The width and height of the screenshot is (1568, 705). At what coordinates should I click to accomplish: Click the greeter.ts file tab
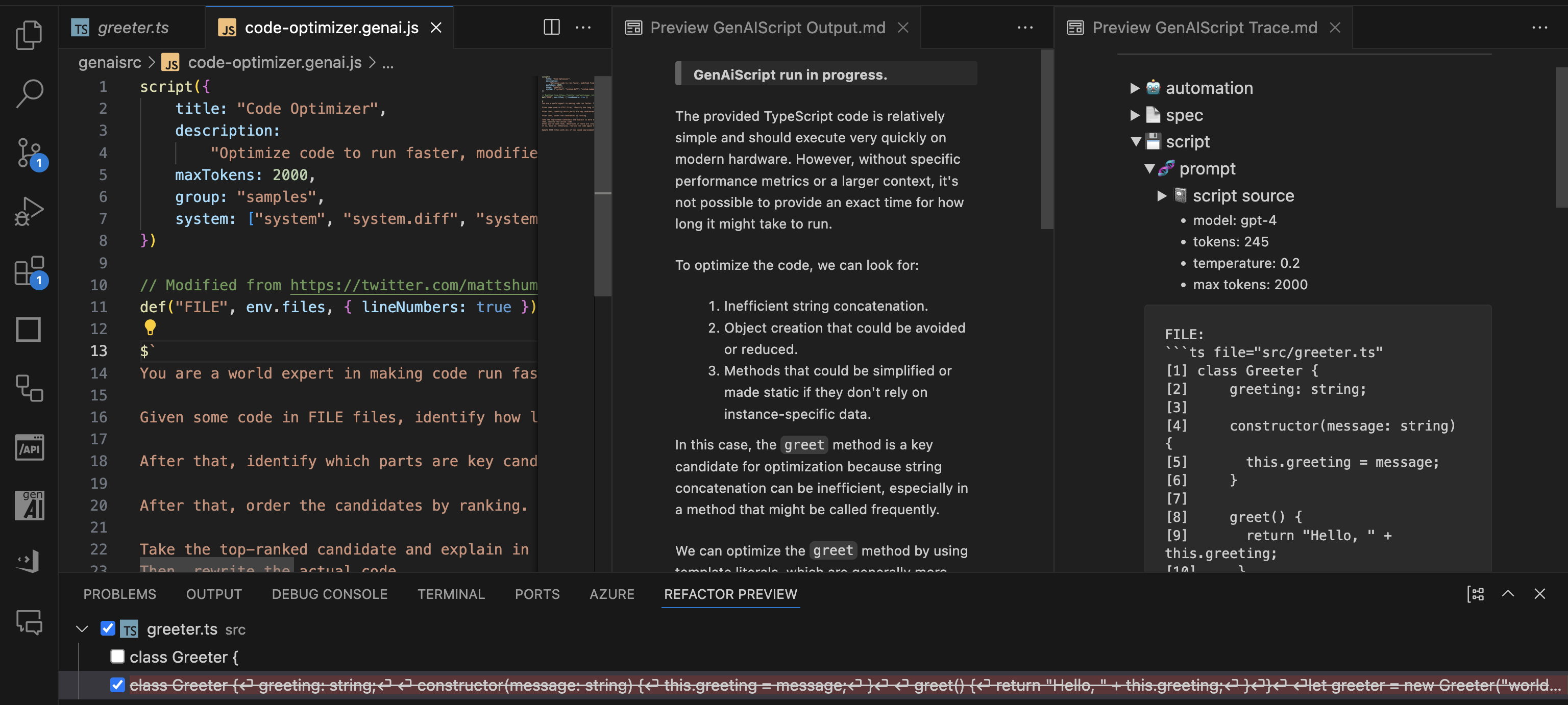pos(132,27)
